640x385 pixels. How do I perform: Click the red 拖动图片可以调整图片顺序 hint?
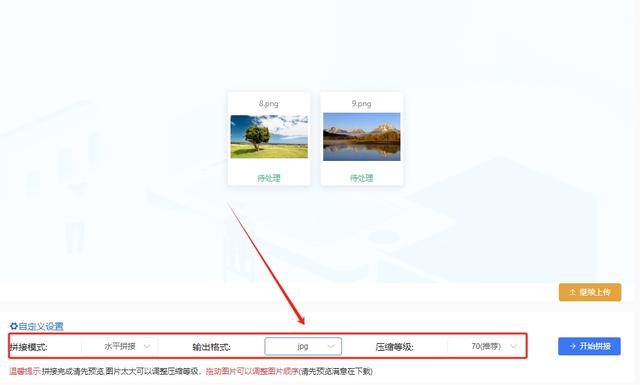[x=252, y=371]
